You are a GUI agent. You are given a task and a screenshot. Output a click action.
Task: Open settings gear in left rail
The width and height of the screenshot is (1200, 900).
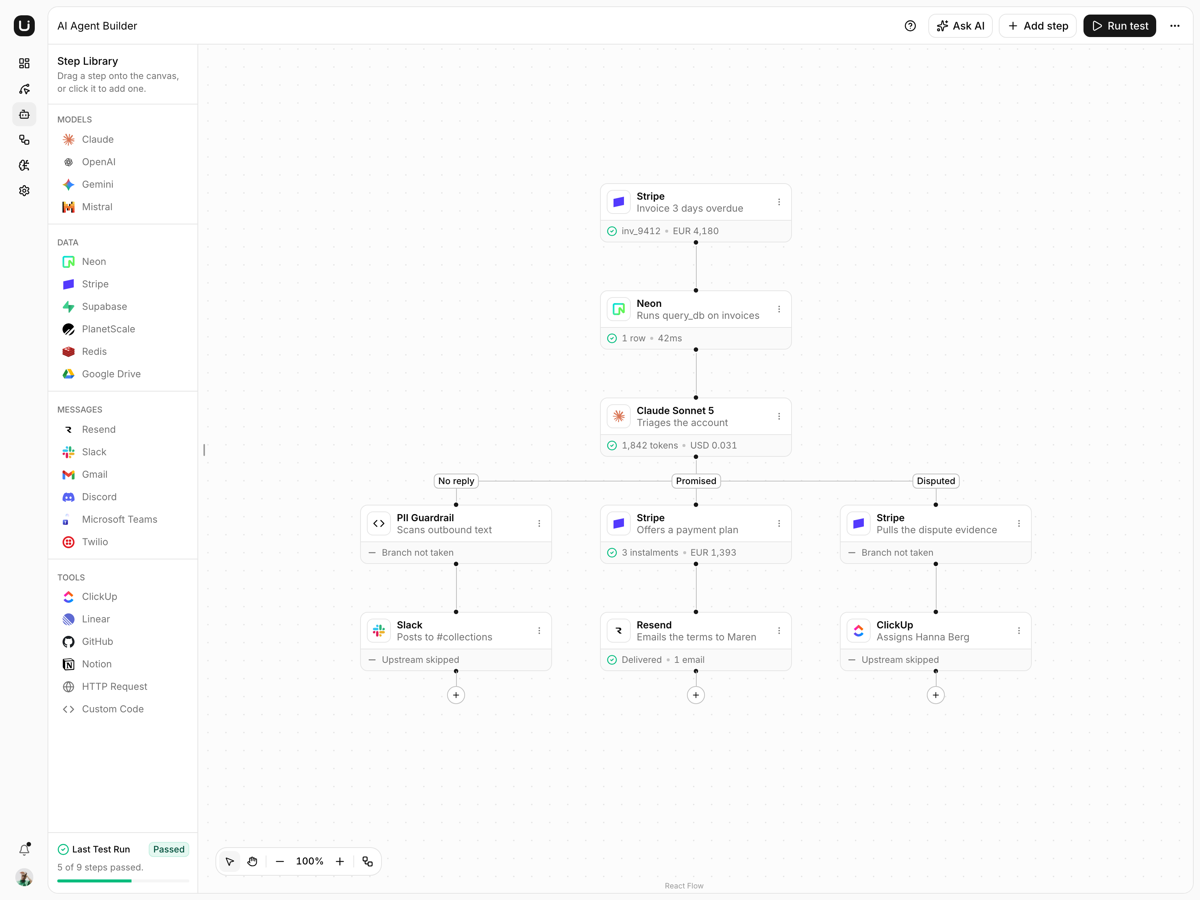click(24, 191)
